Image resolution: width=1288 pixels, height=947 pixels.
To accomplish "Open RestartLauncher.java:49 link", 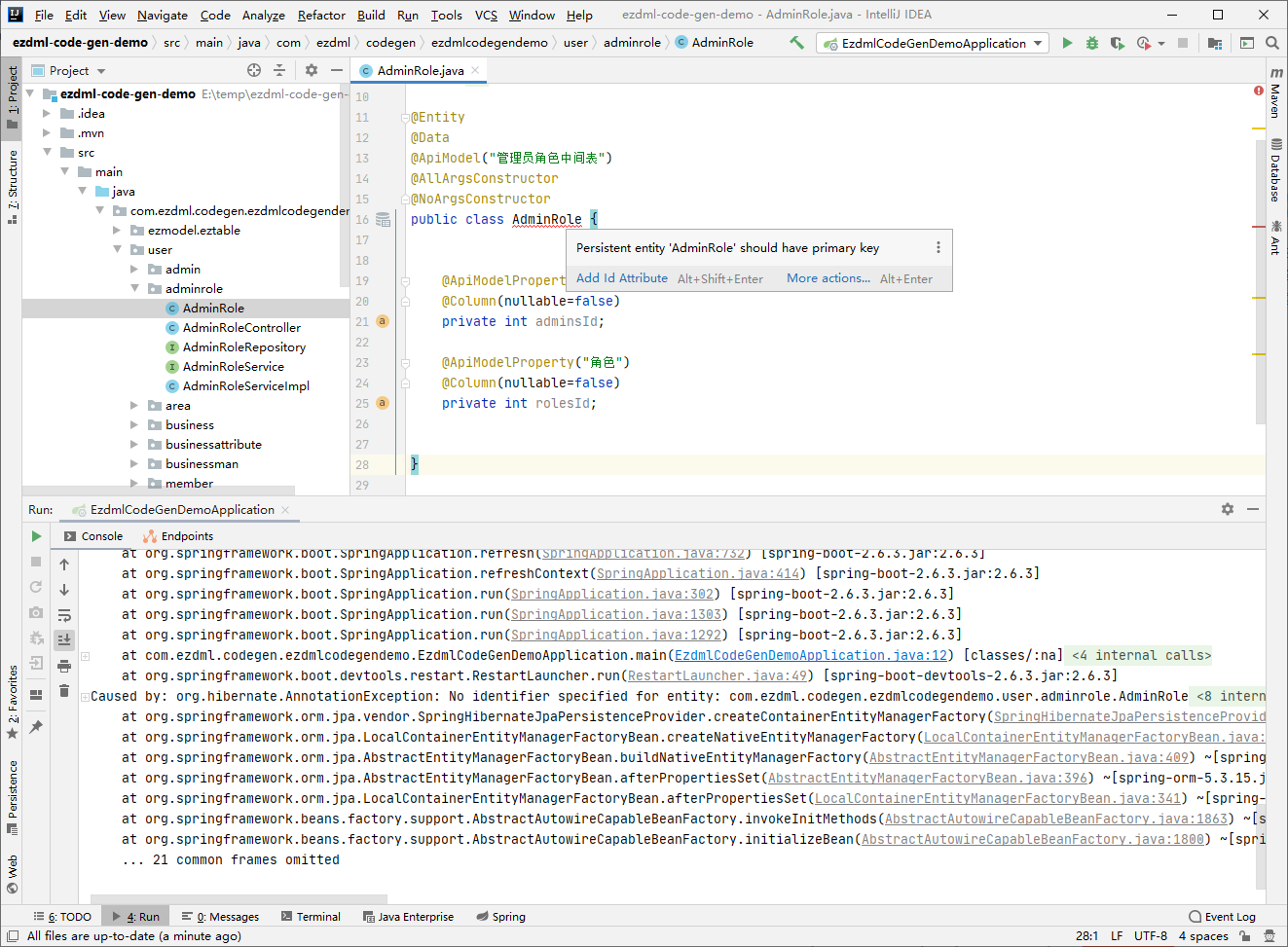I will point(718,676).
